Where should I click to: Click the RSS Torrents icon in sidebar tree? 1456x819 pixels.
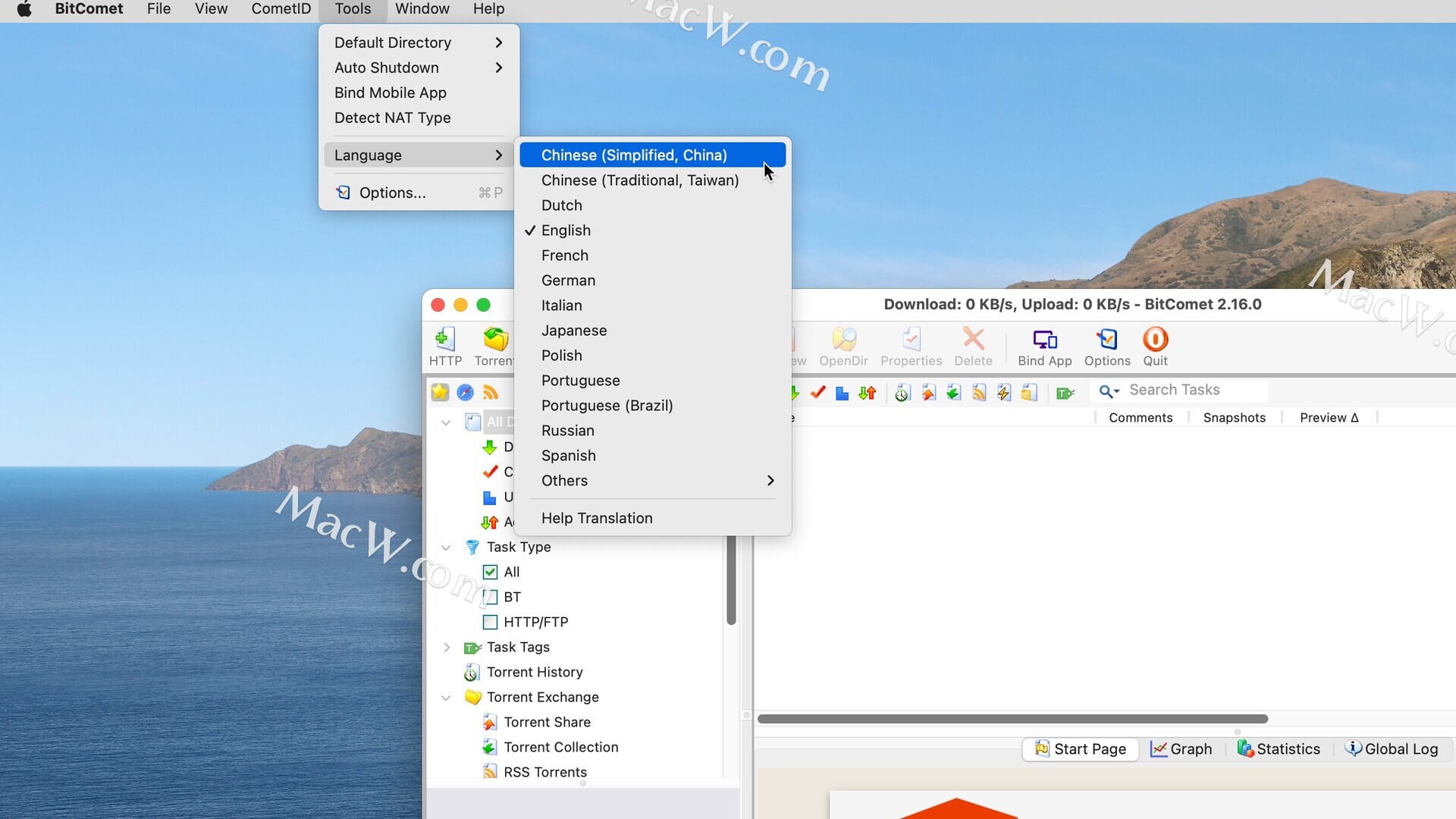coord(490,772)
